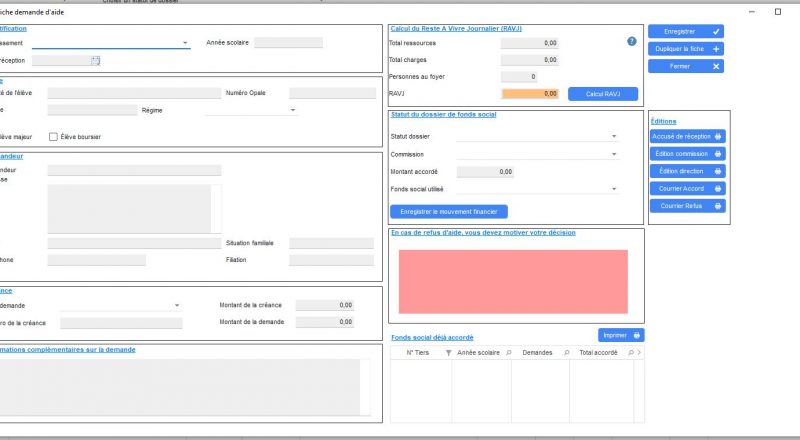Expand the Statut dossier dropdown

[613, 137]
